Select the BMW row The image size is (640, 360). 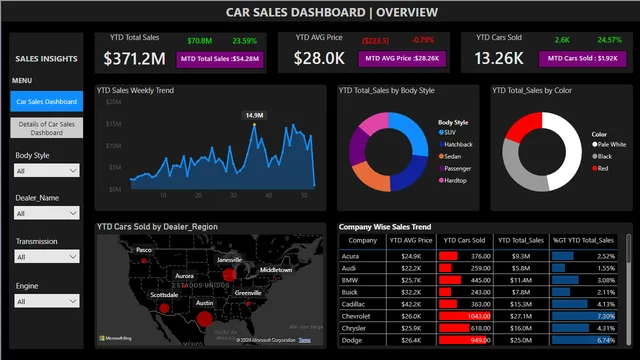(478, 280)
